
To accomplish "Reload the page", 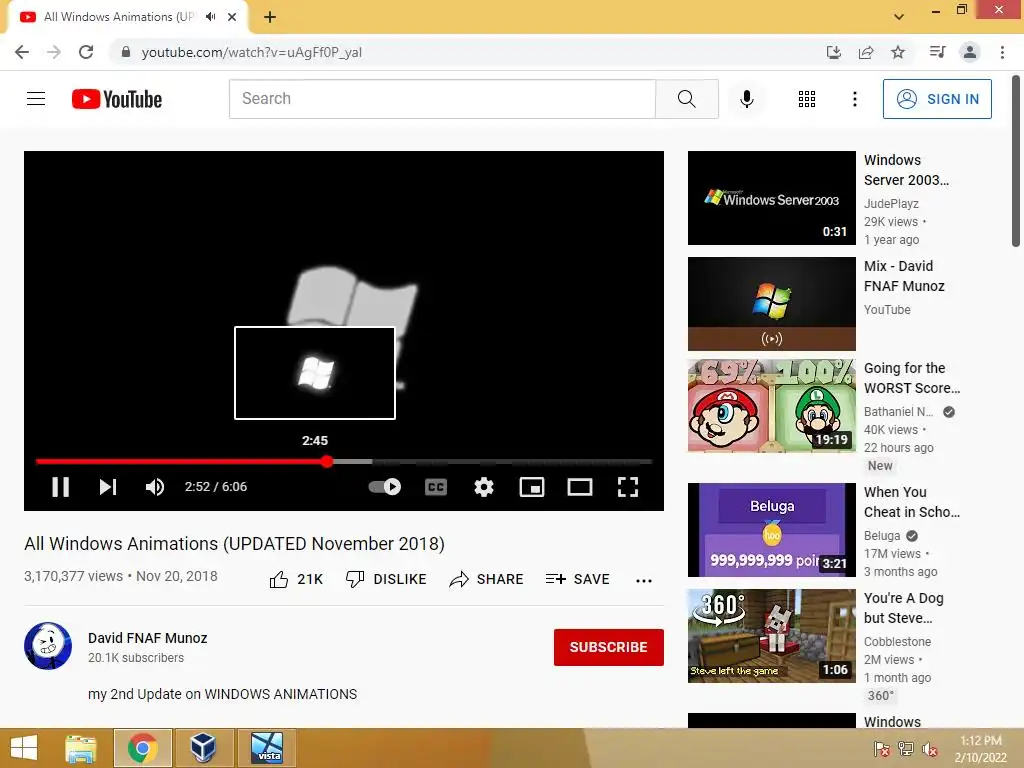I will pyautogui.click(x=86, y=52).
